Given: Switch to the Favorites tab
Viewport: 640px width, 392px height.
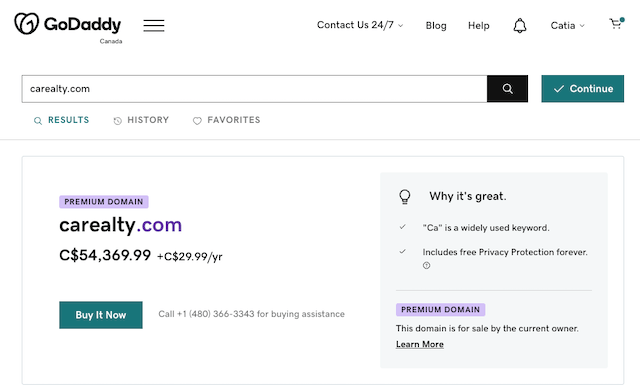Looking at the screenshot, I should (x=227, y=120).
